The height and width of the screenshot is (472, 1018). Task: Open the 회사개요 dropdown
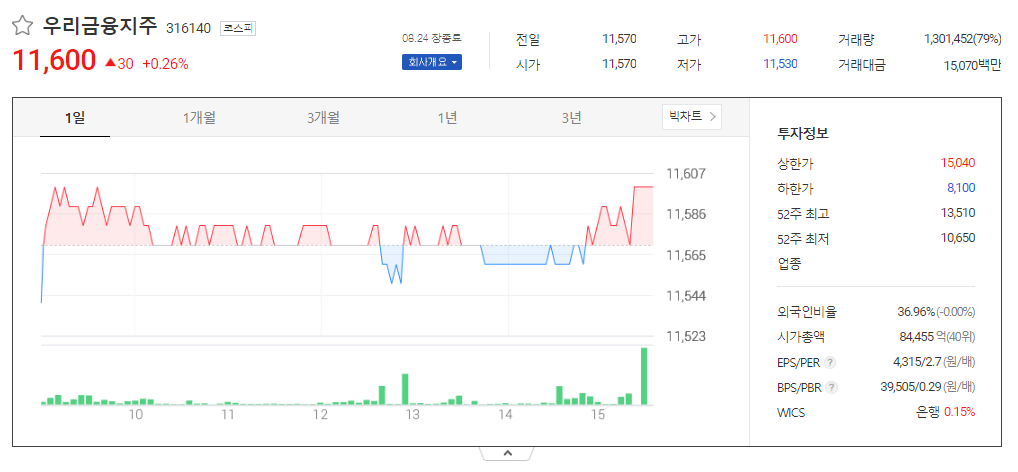(x=432, y=62)
